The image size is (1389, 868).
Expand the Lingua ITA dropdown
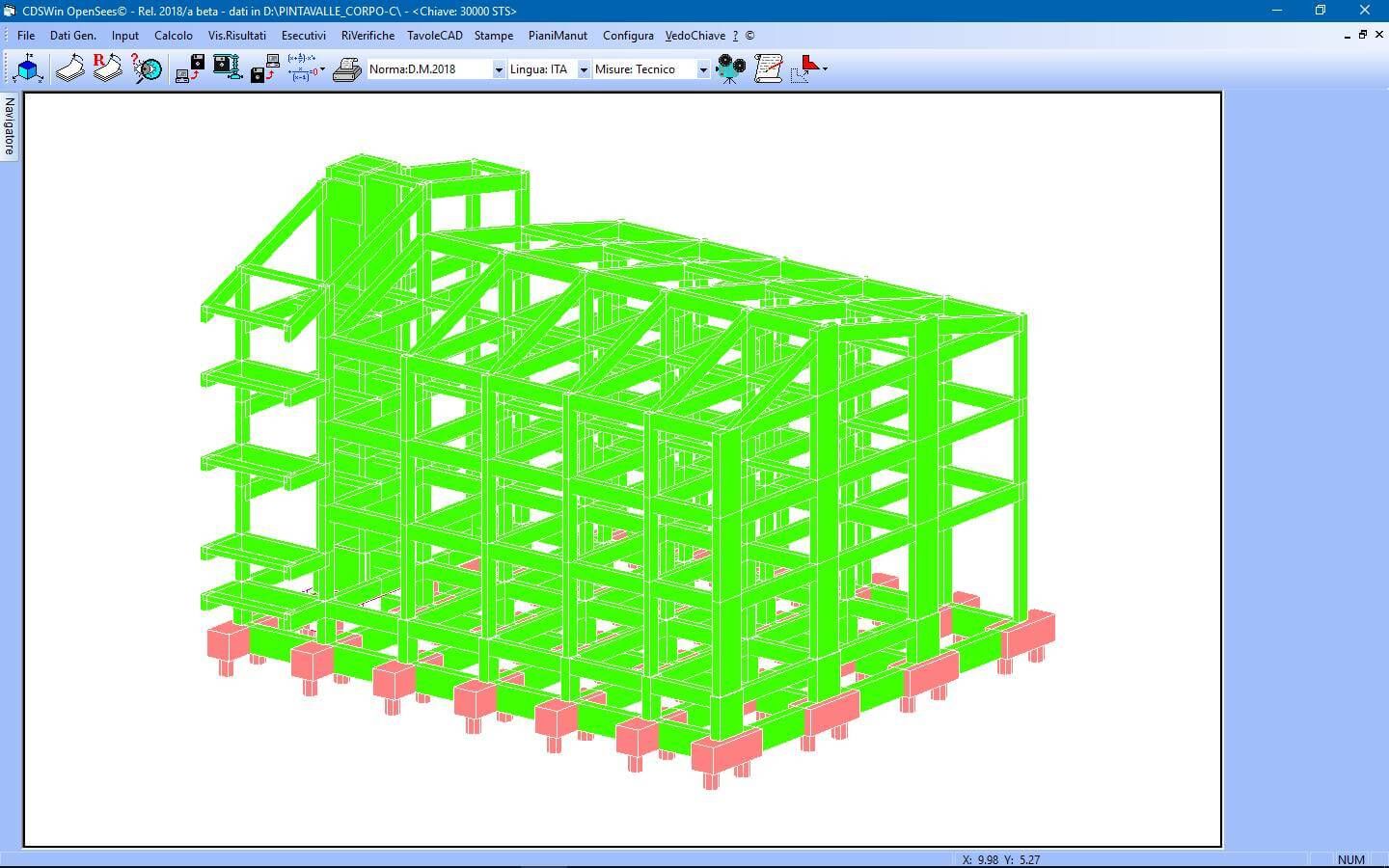click(x=584, y=69)
